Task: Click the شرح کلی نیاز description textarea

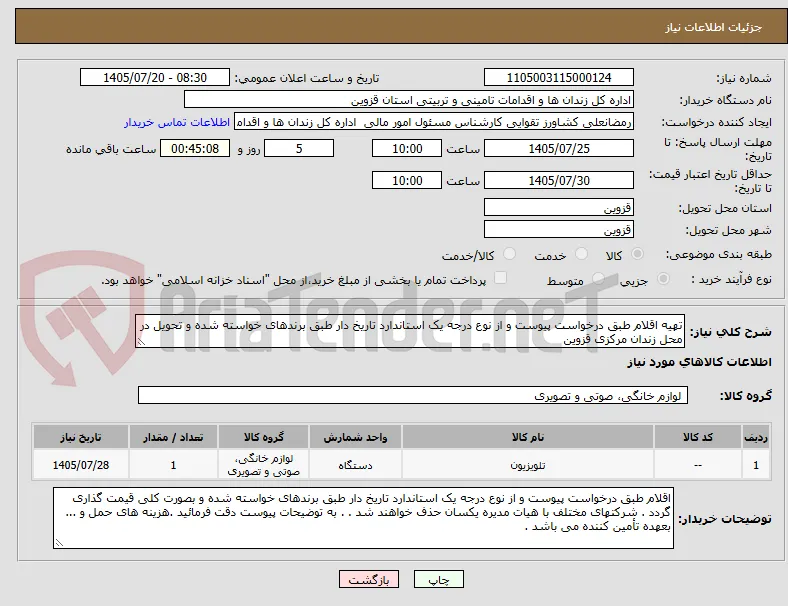Action: tap(410, 332)
